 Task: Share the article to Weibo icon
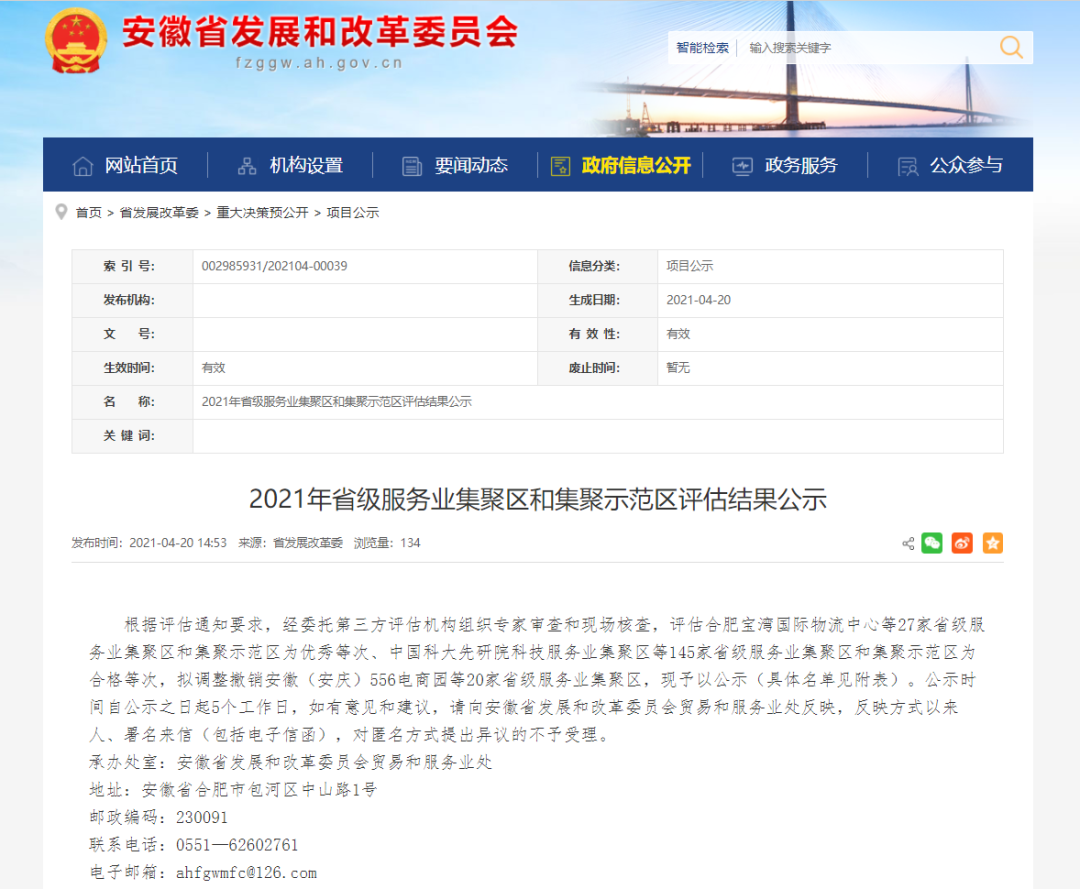tap(961, 544)
